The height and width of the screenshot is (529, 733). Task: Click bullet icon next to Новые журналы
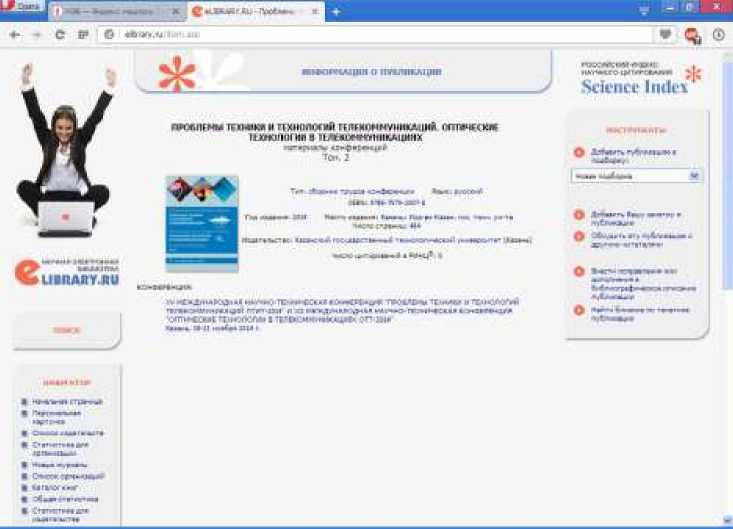25,465
